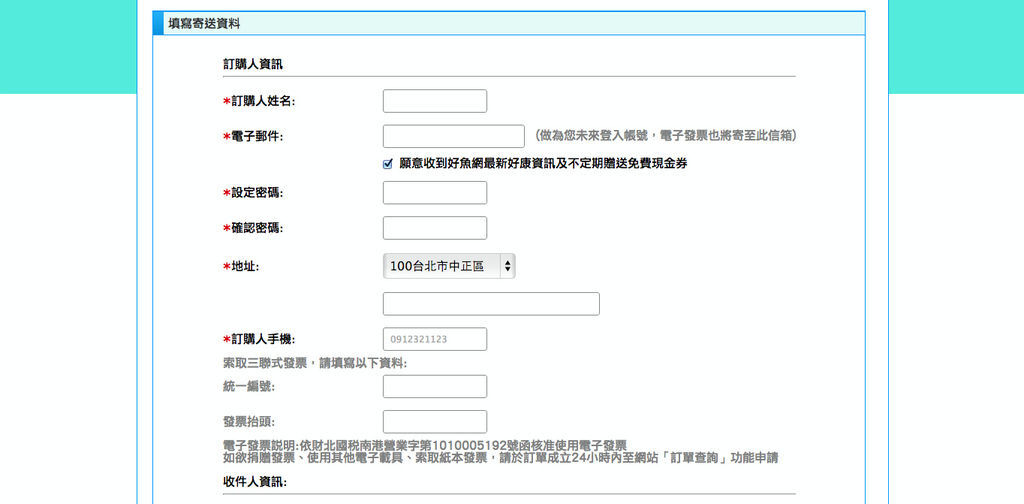Click the 確認密碼 label
The height and width of the screenshot is (504, 1024).
[254, 228]
